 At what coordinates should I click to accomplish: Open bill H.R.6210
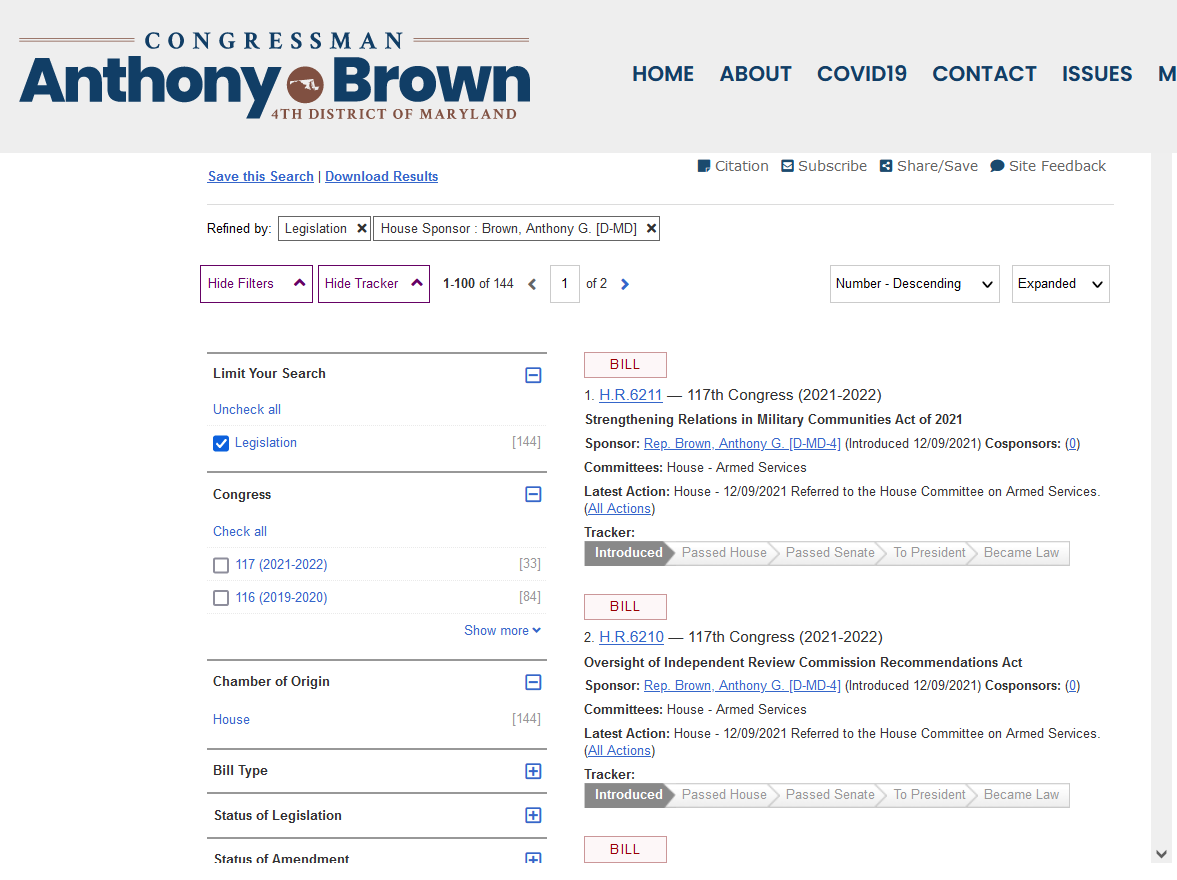631,637
